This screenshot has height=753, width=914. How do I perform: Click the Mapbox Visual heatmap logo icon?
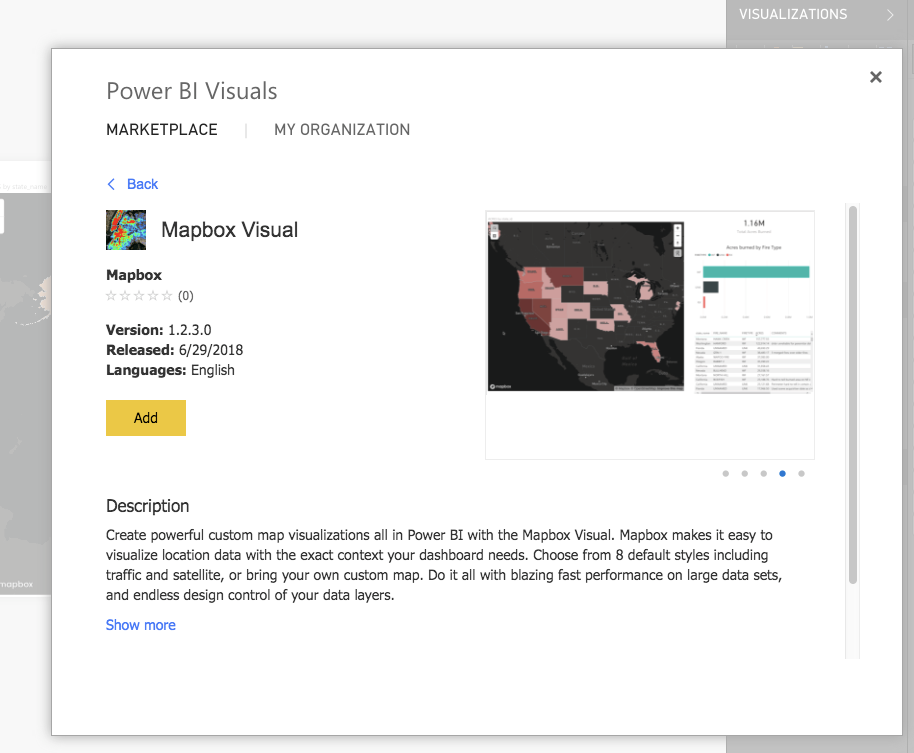pyautogui.click(x=126, y=230)
